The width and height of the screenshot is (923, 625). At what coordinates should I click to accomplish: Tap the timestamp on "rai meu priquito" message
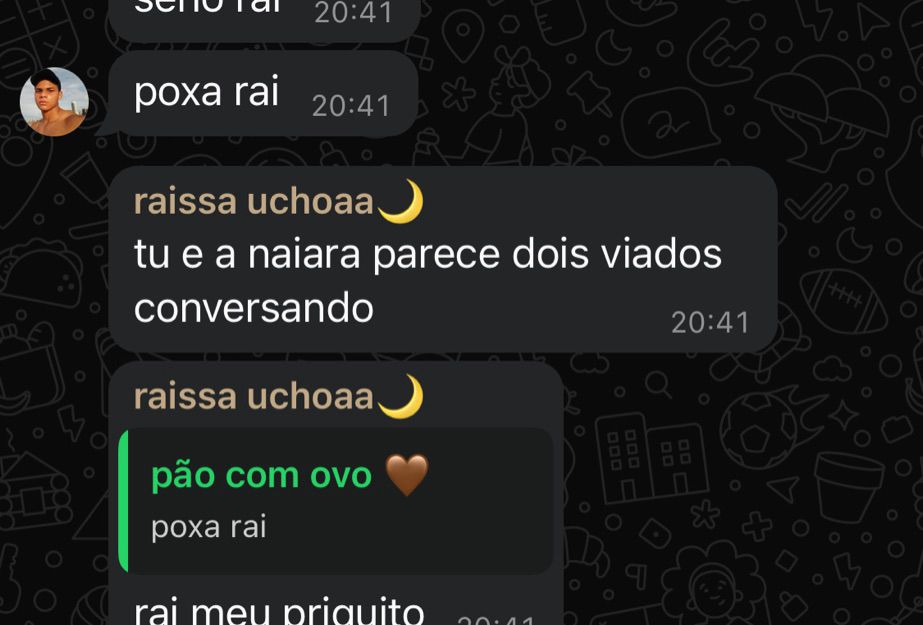tap(496, 620)
